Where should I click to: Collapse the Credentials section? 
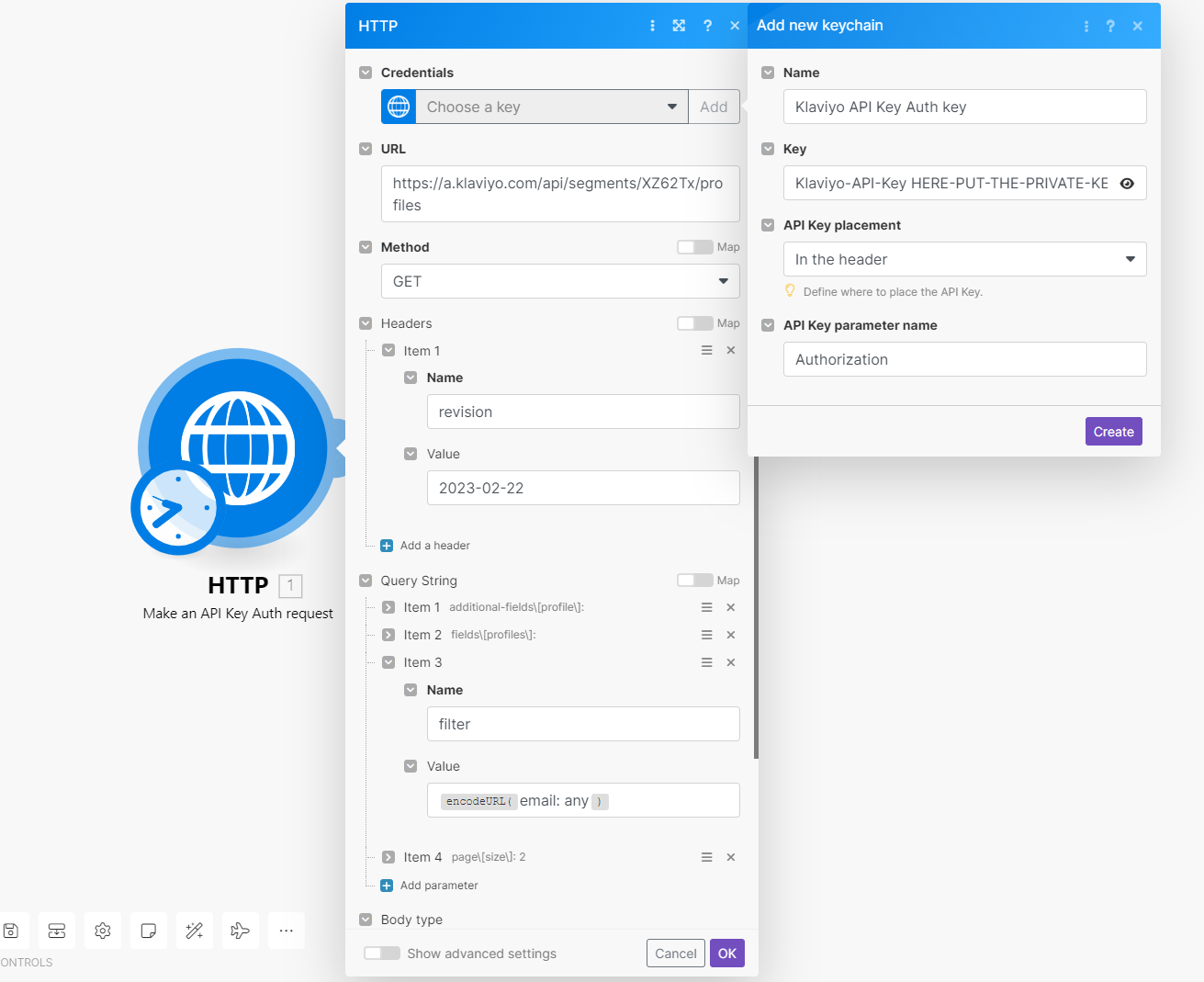point(366,73)
